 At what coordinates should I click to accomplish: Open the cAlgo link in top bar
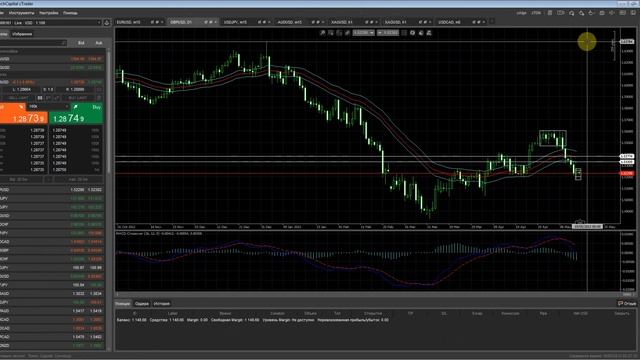[521, 13]
